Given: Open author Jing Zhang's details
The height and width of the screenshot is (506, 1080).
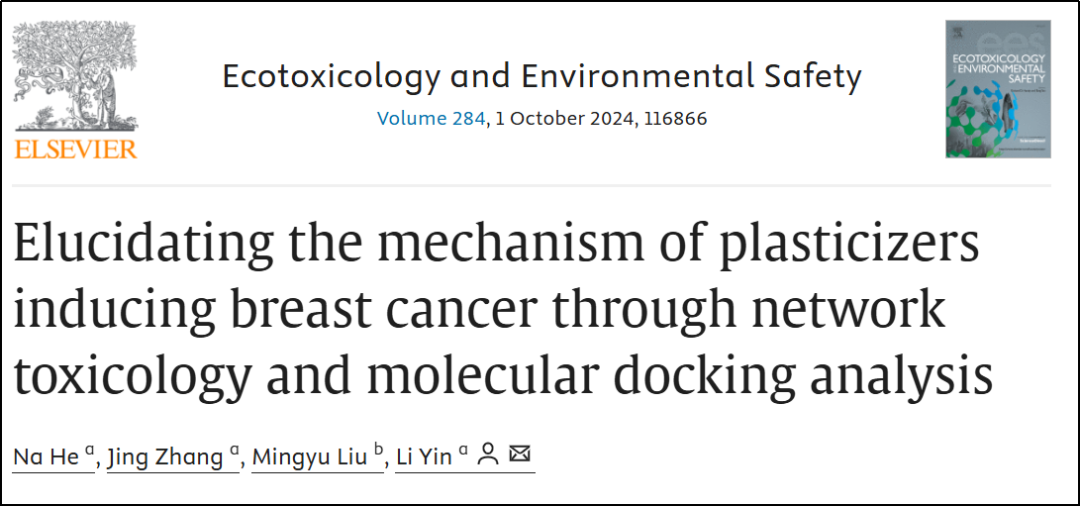Looking at the screenshot, I should point(164,457).
